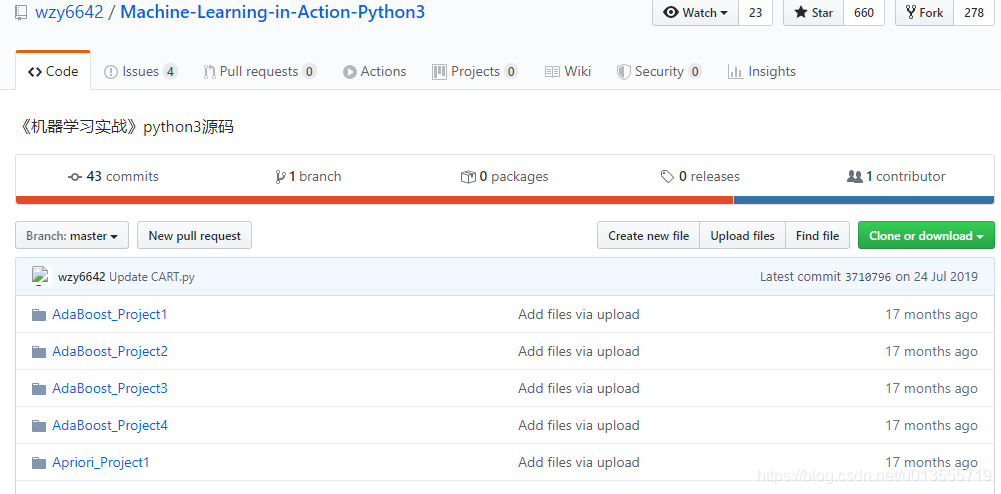
Task: Click the commits history clock icon
Action: click(x=75, y=177)
